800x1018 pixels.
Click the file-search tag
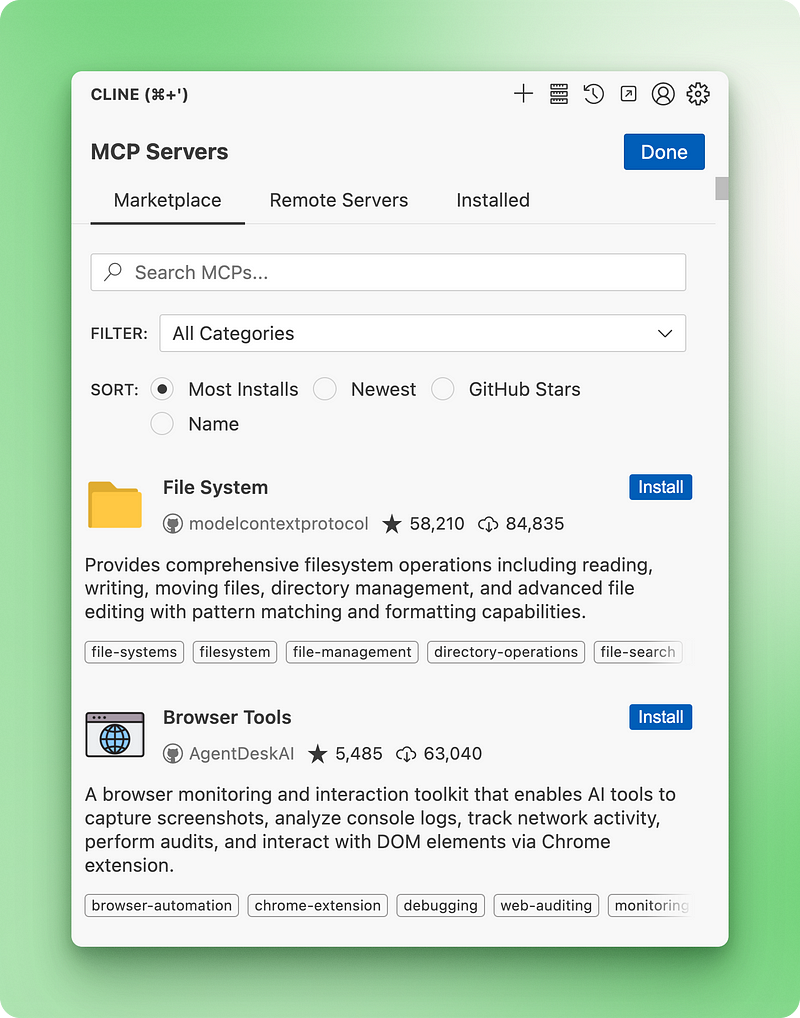pyautogui.click(x=638, y=652)
